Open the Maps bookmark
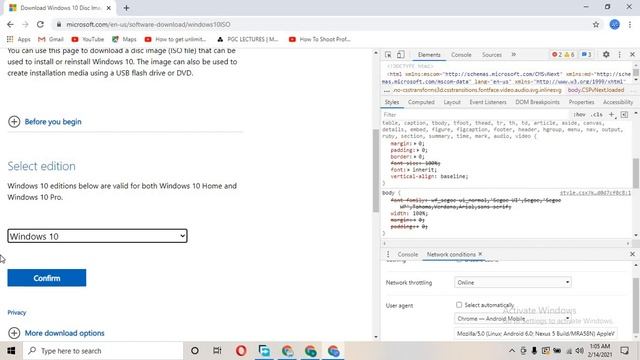Image resolution: width=640 pixels, height=360 pixels. pyautogui.click(x=124, y=39)
